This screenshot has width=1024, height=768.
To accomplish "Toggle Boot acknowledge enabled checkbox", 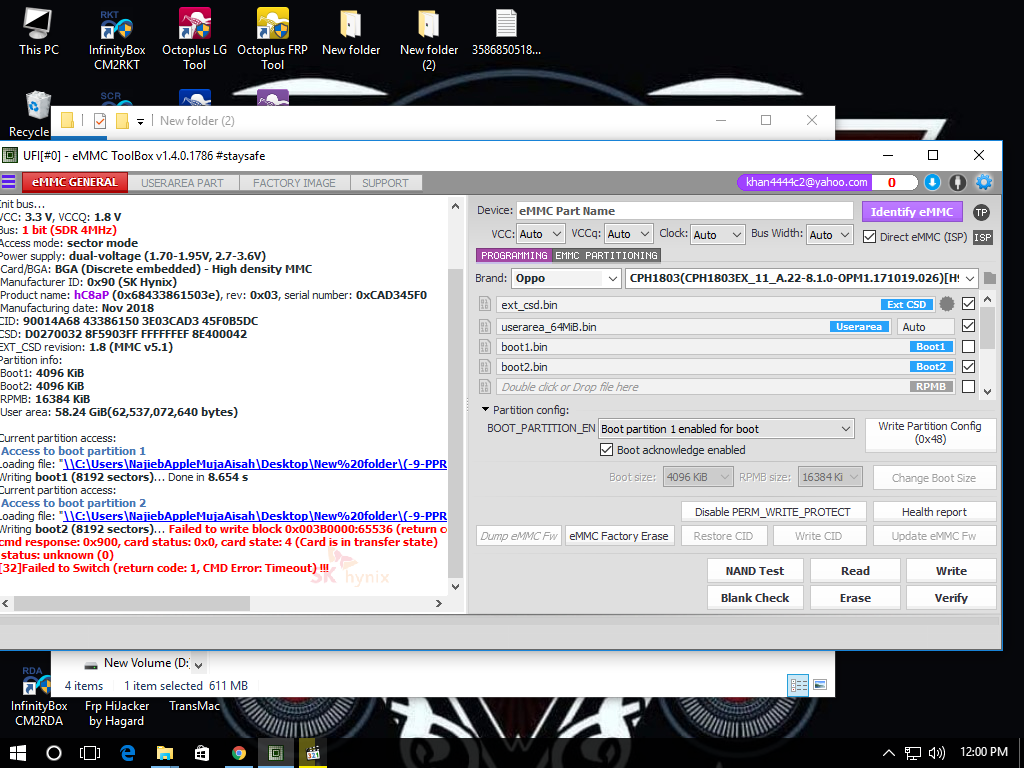I will pyautogui.click(x=606, y=450).
